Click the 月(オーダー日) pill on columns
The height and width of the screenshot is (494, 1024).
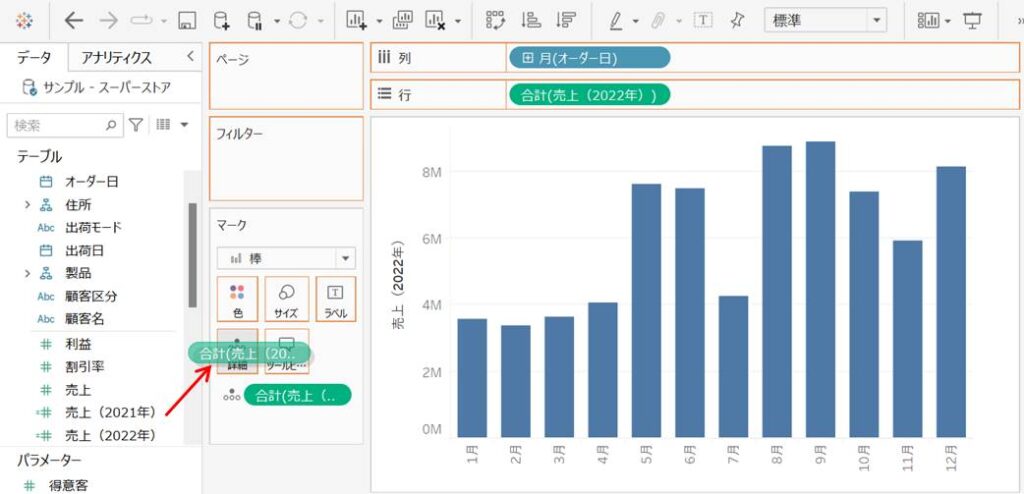point(589,58)
